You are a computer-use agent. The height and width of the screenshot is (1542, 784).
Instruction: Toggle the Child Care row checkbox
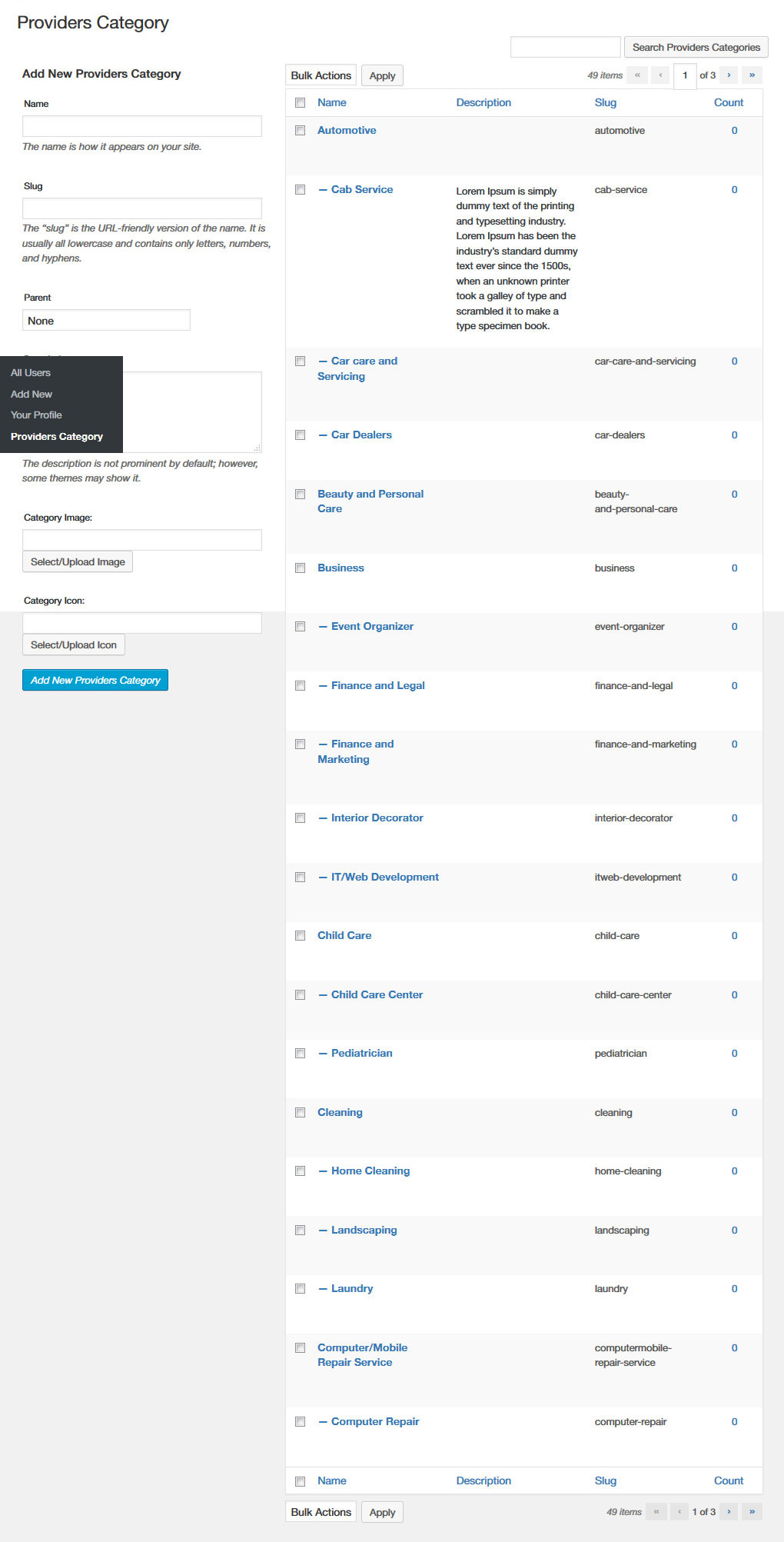(301, 936)
